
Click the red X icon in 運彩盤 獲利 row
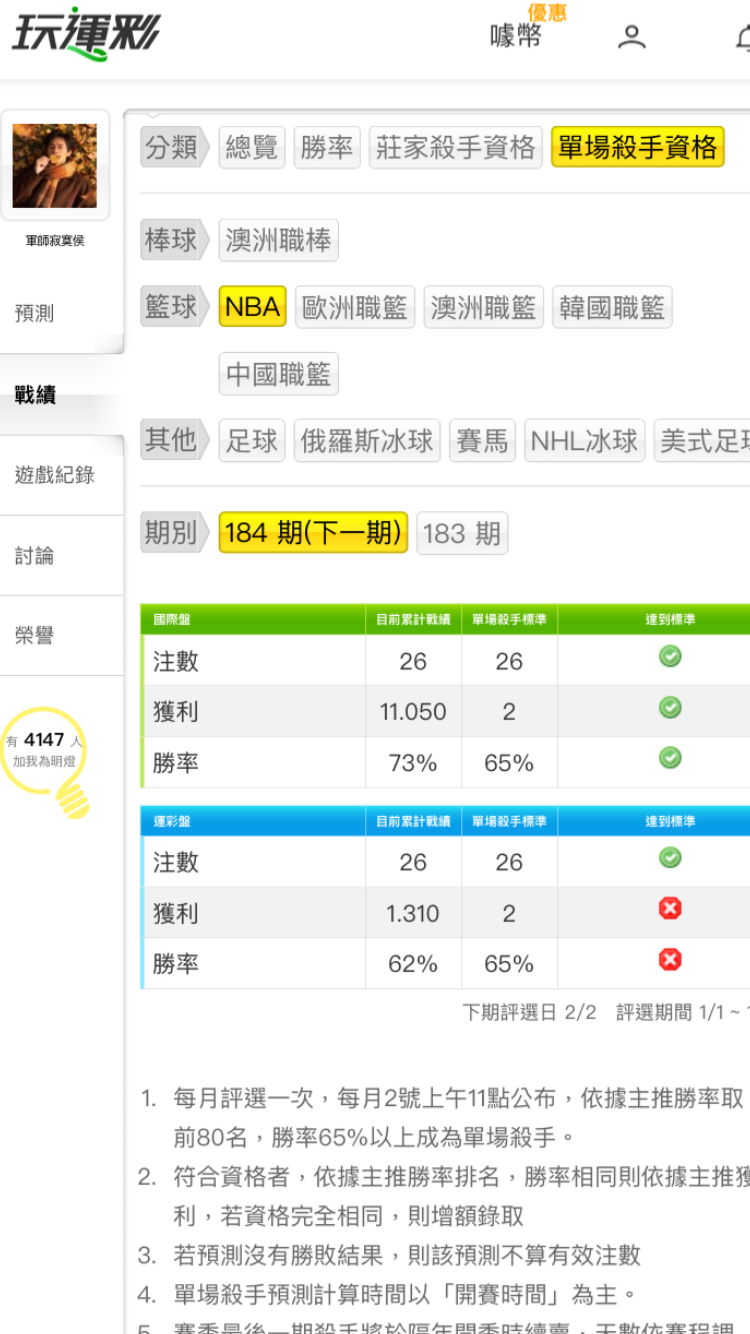click(670, 908)
